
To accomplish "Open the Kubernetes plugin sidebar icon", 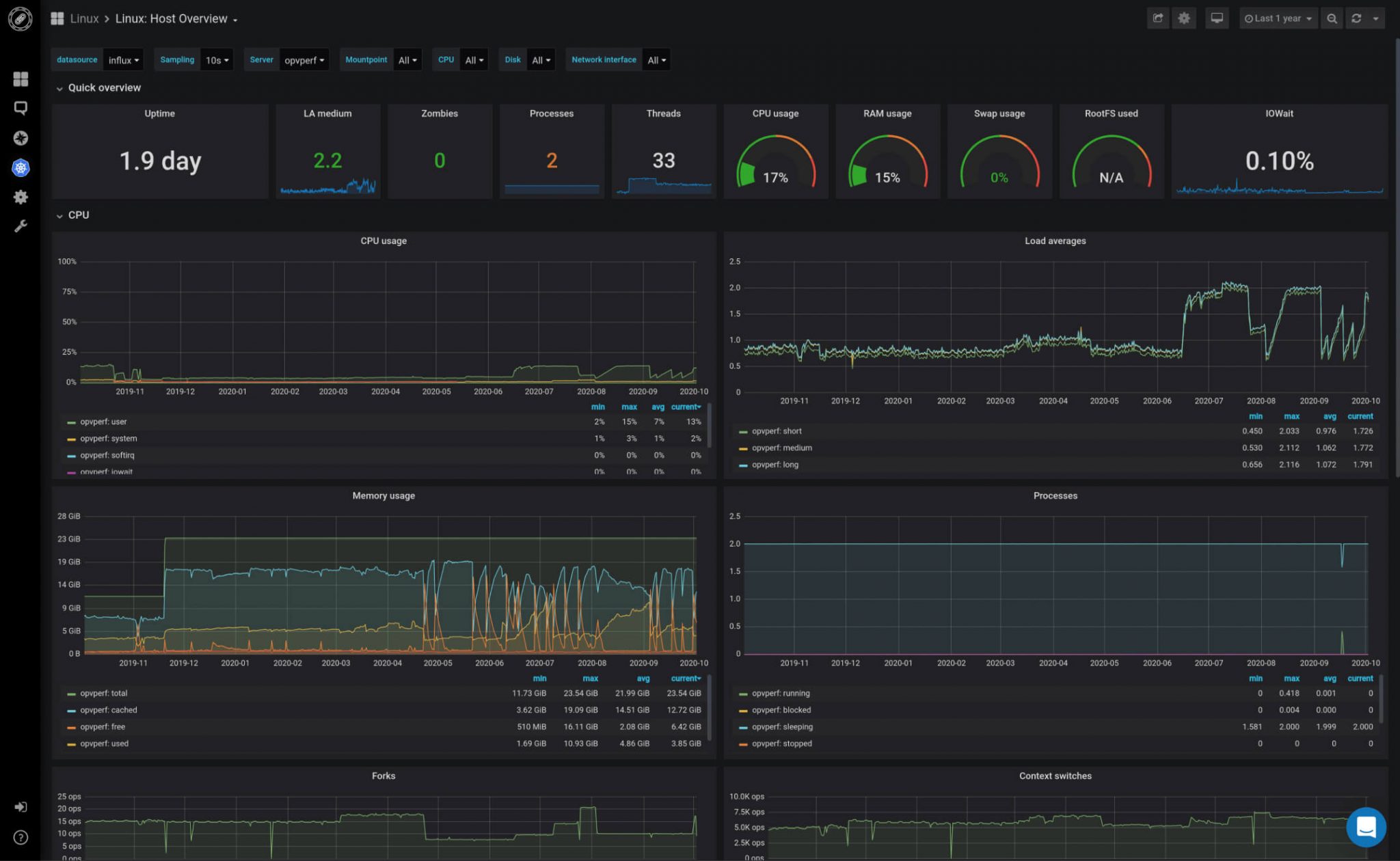I will point(21,167).
